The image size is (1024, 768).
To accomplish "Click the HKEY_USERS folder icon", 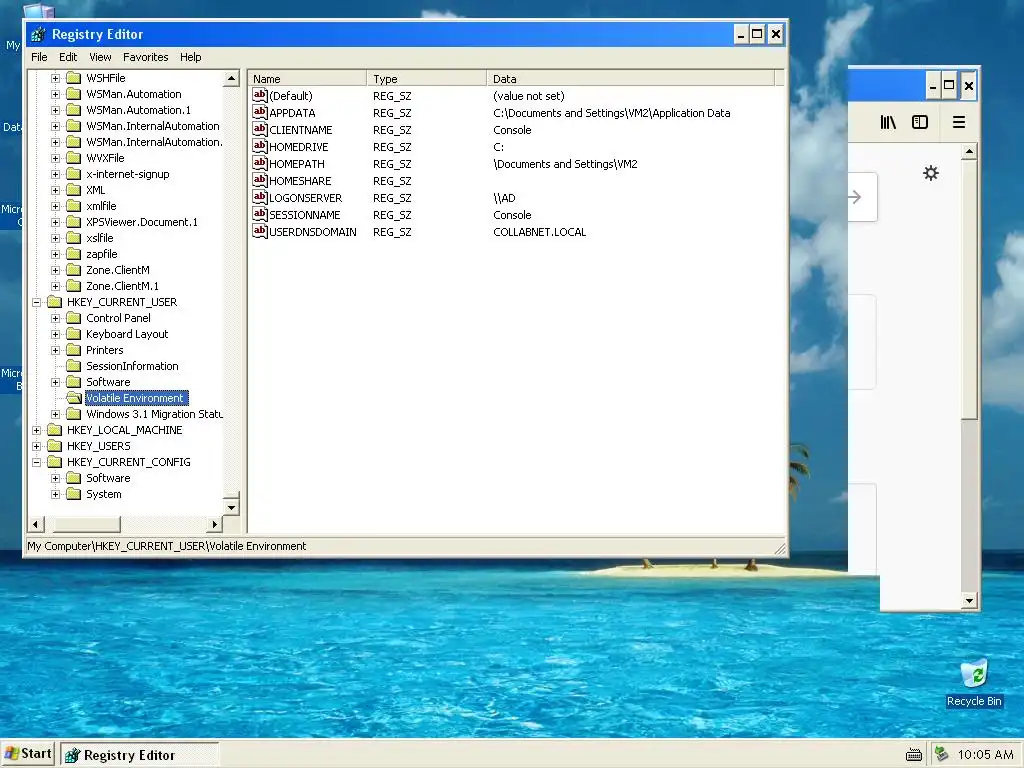I will click(x=55, y=446).
